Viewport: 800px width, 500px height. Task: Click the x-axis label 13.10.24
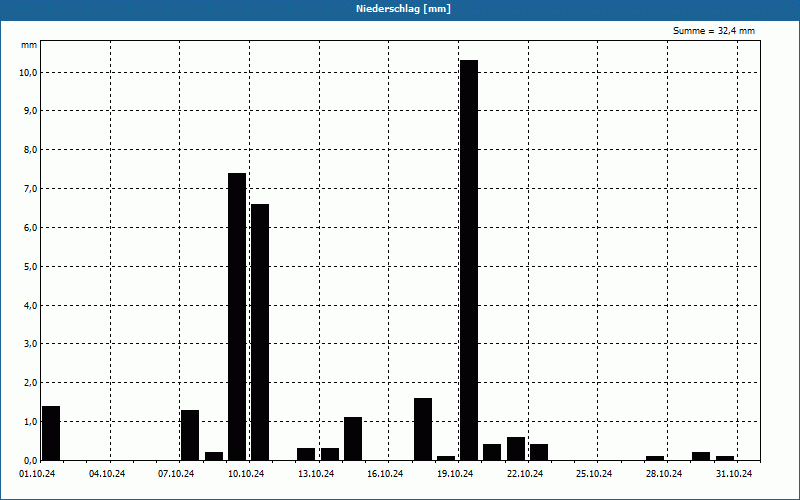(x=316, y=474)
